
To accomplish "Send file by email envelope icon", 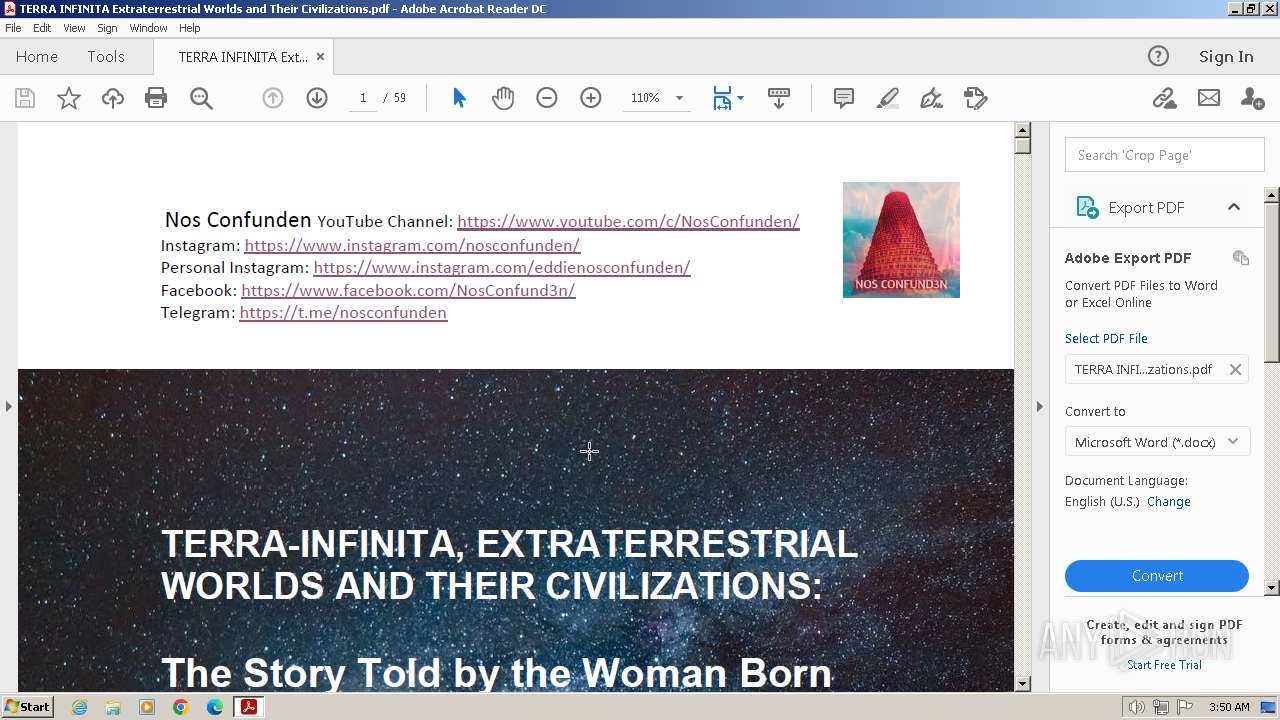I will click(1209, 98).
